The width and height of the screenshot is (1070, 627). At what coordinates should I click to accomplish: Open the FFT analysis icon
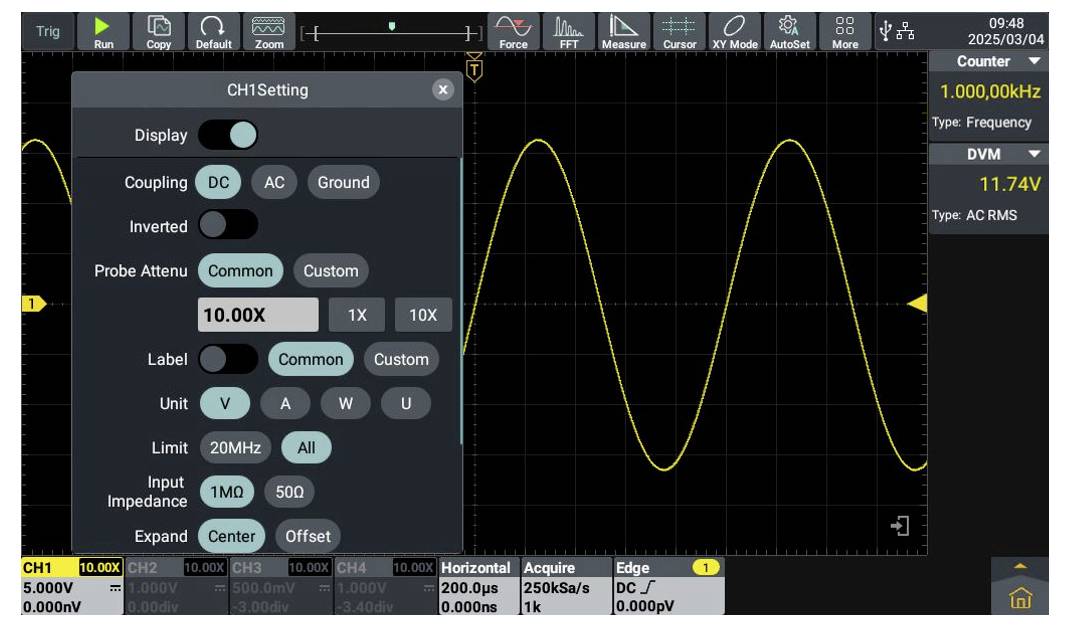click(568, 31)
